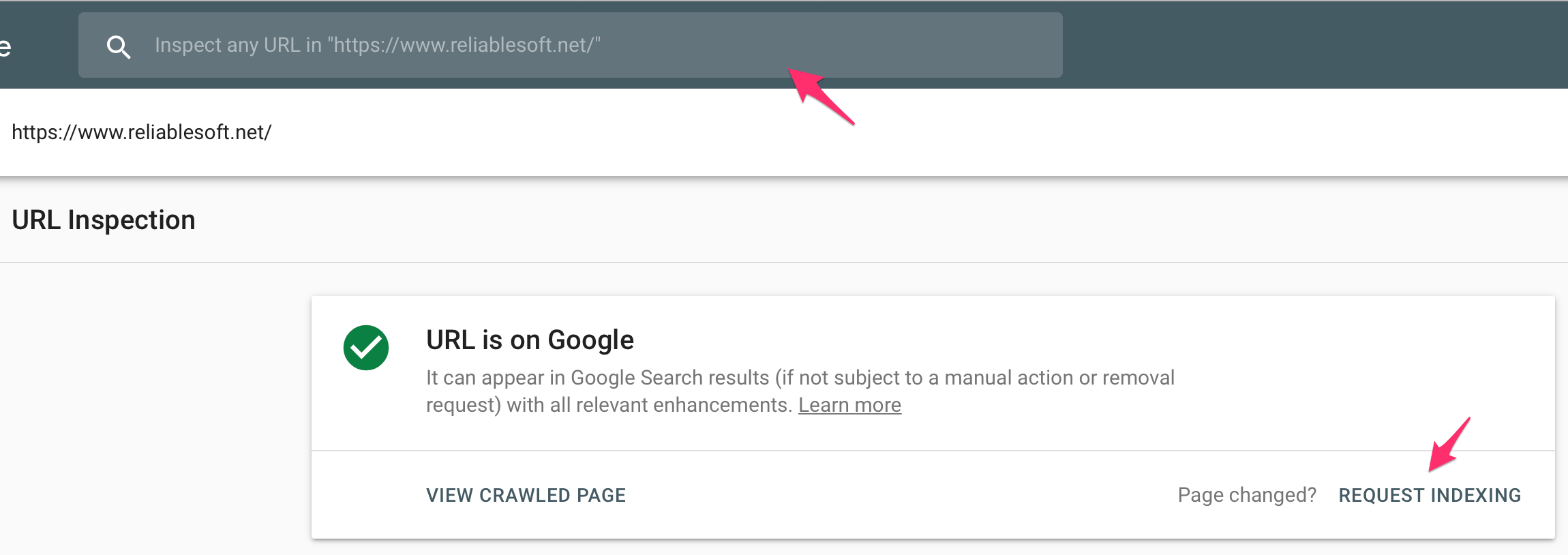Click blank card area right of "URL is on Google"
Viewport: 1568px width, 555px height.
click(1091, 340)
